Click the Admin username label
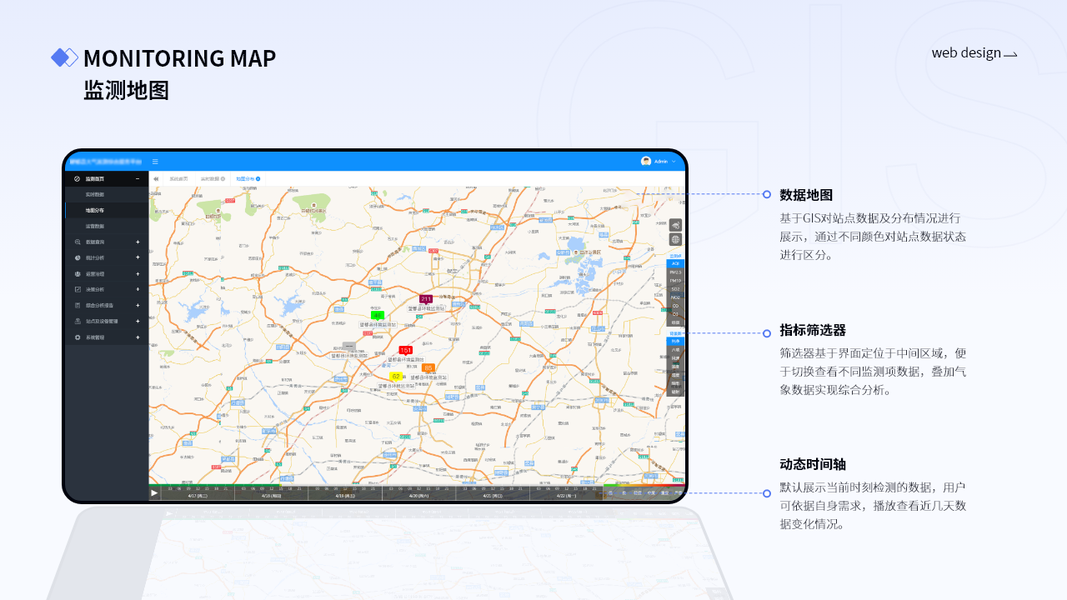 661,162
